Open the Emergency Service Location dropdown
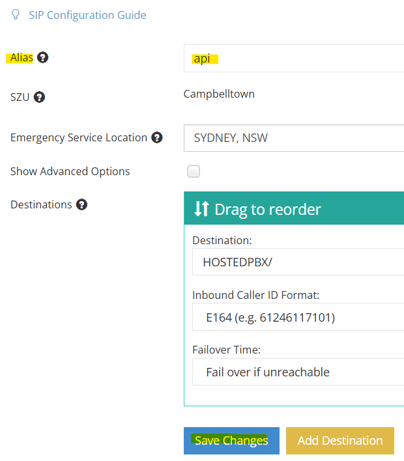 pos(294,138)
